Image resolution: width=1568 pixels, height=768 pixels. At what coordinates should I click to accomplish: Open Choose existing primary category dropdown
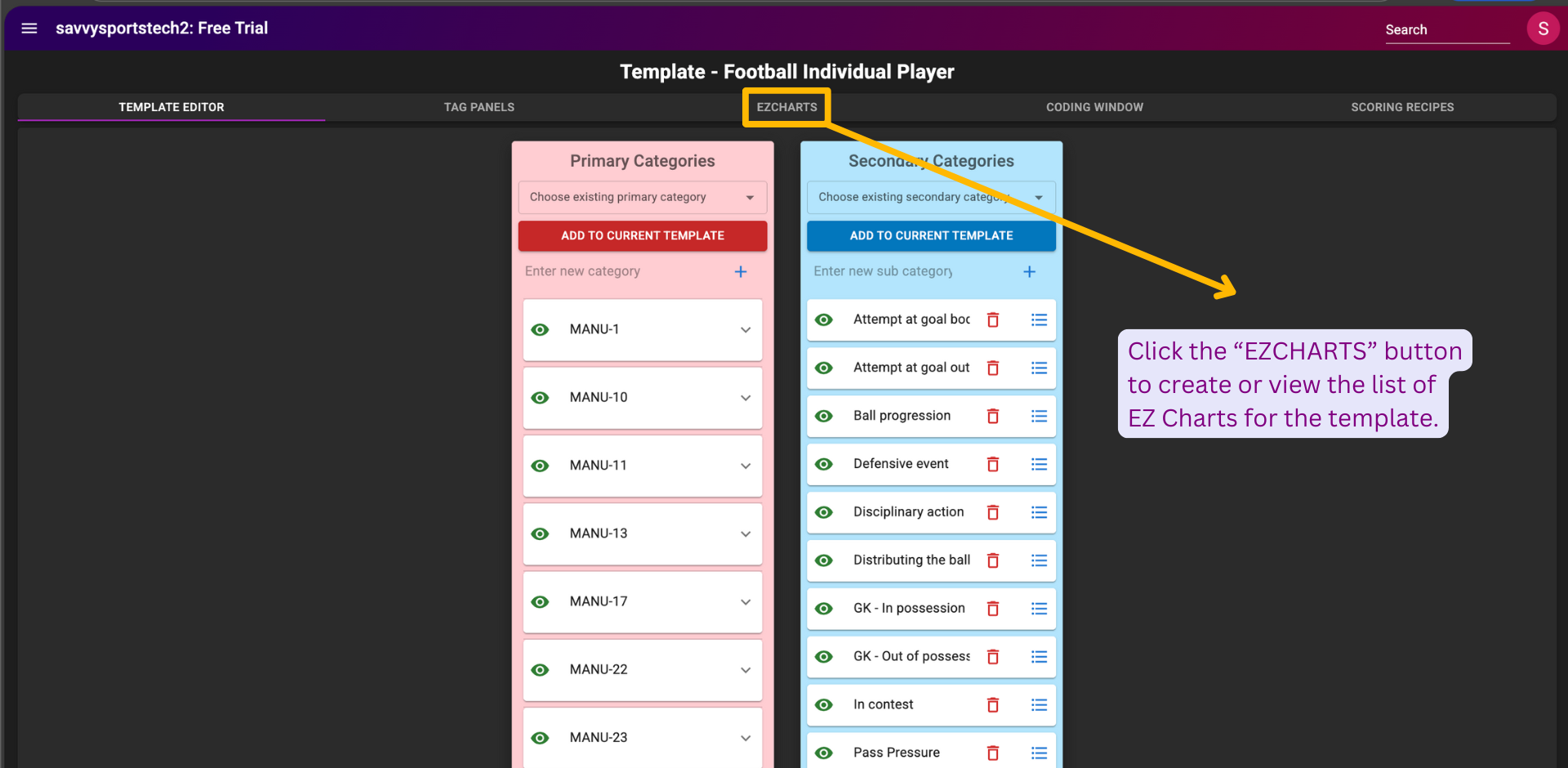pos(642,197)
